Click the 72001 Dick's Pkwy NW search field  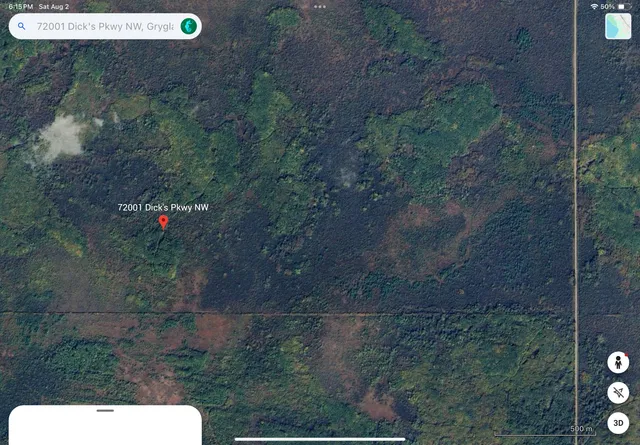(x=105, y=26)
